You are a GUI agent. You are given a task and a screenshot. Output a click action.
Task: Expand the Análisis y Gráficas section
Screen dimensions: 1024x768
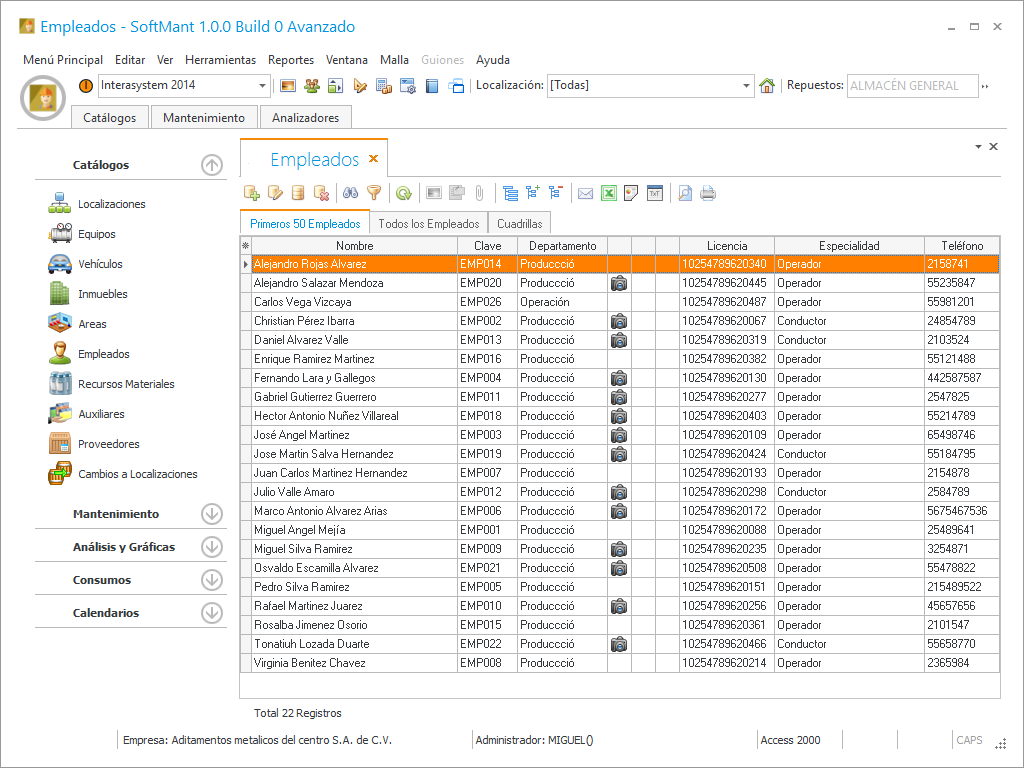(x=211, y=547)
